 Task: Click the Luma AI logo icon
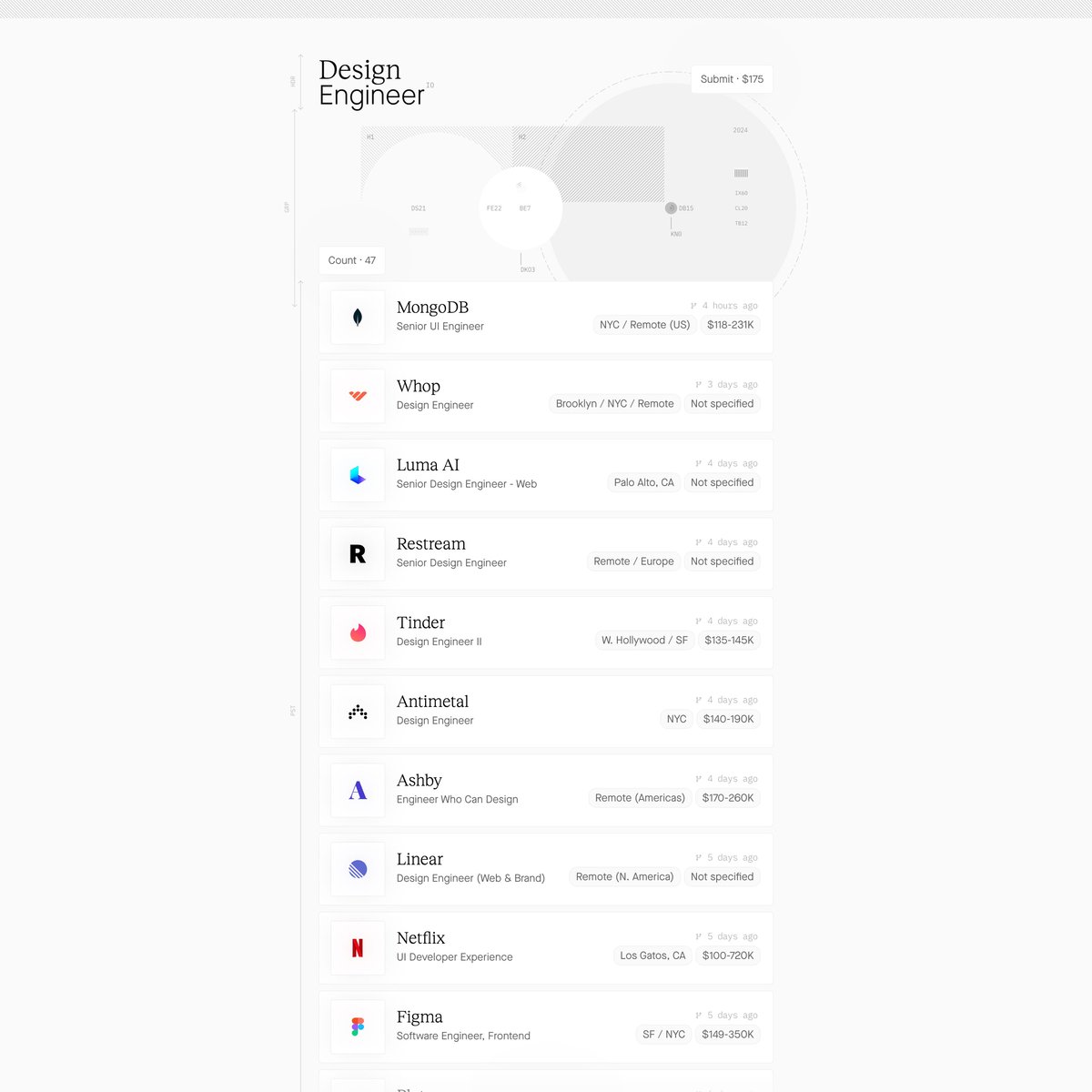click(358, 475)
